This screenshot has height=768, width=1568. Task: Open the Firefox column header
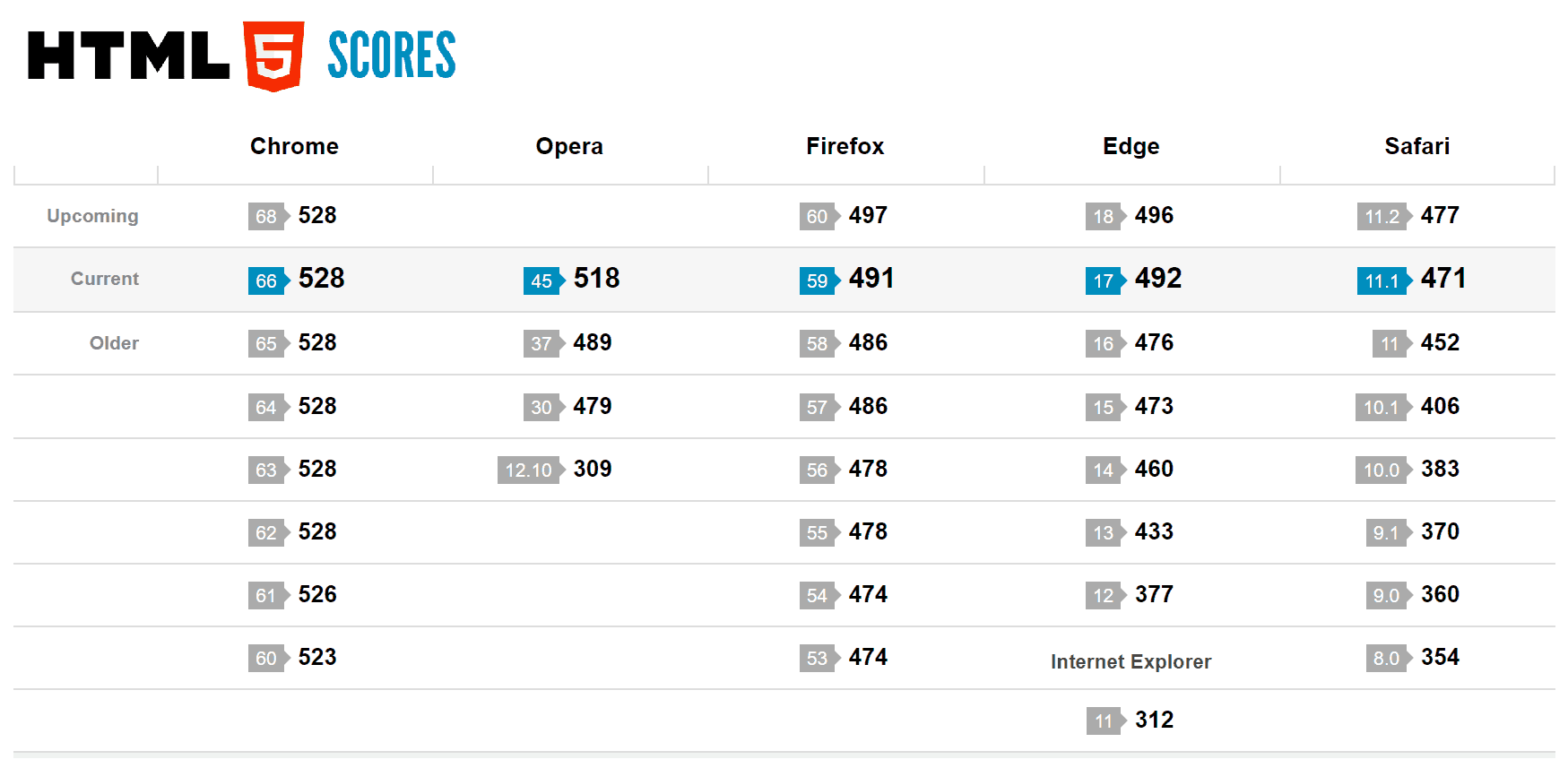[x=845, y=146]
